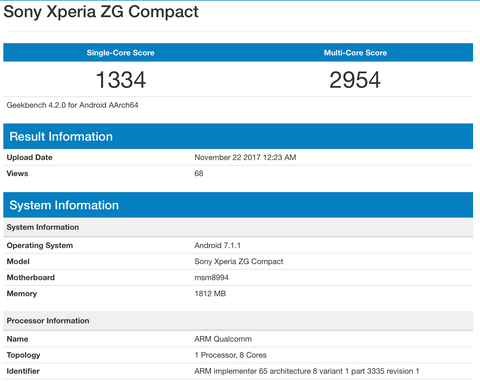Click the Operating System label

click(40, 246)
